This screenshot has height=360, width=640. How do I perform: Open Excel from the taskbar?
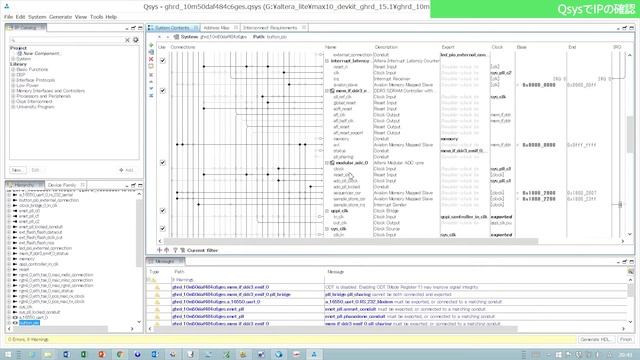coord(84,354)
